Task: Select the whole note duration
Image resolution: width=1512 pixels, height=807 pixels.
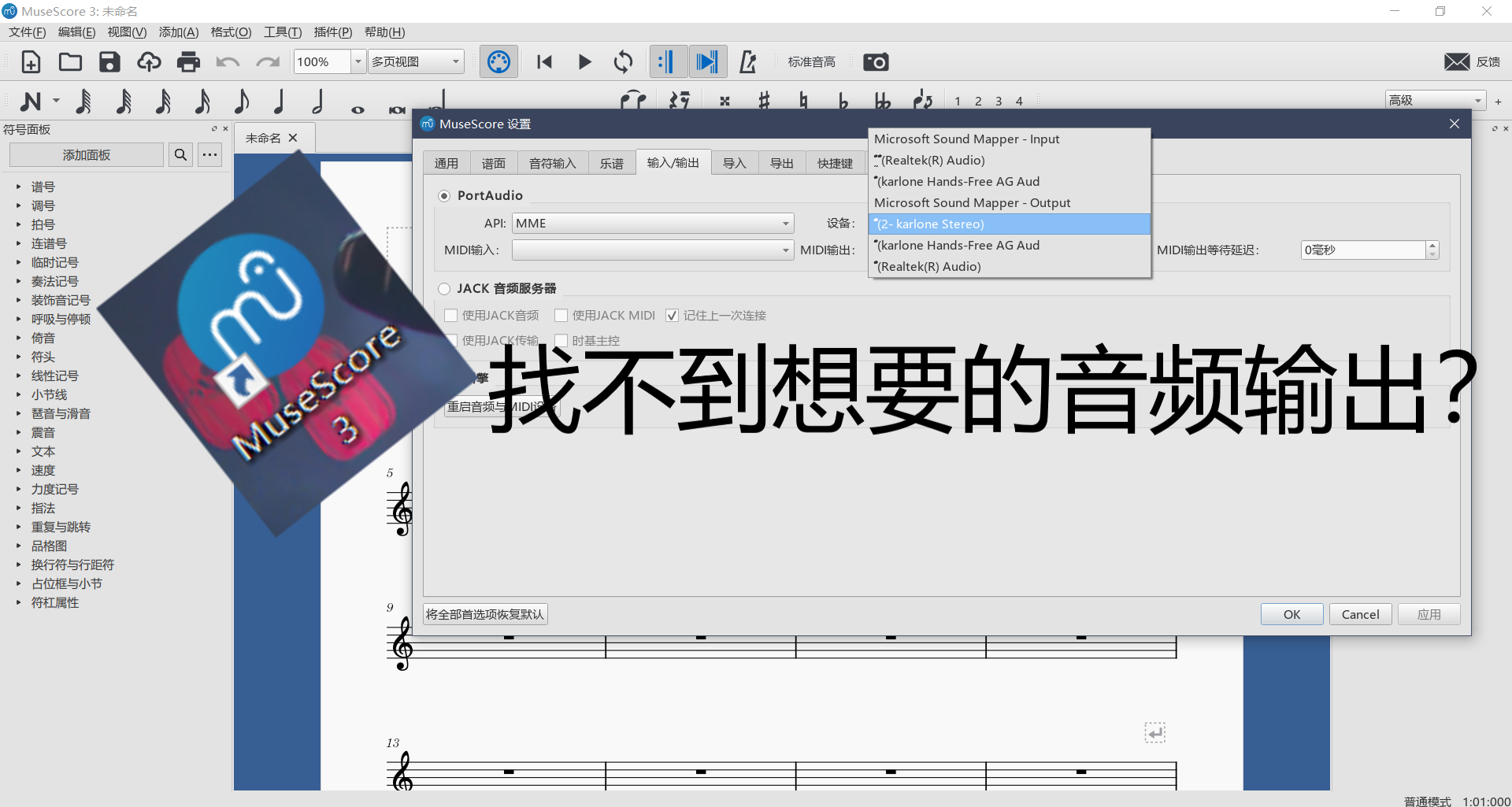Action: 358,109
